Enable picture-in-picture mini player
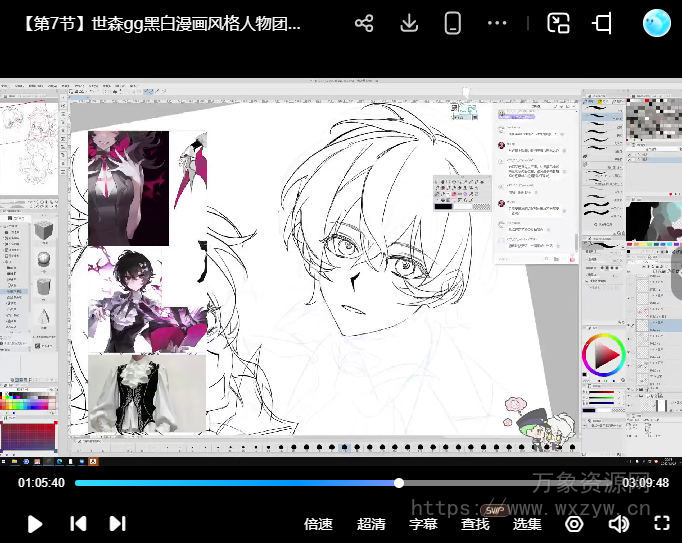 558,23
